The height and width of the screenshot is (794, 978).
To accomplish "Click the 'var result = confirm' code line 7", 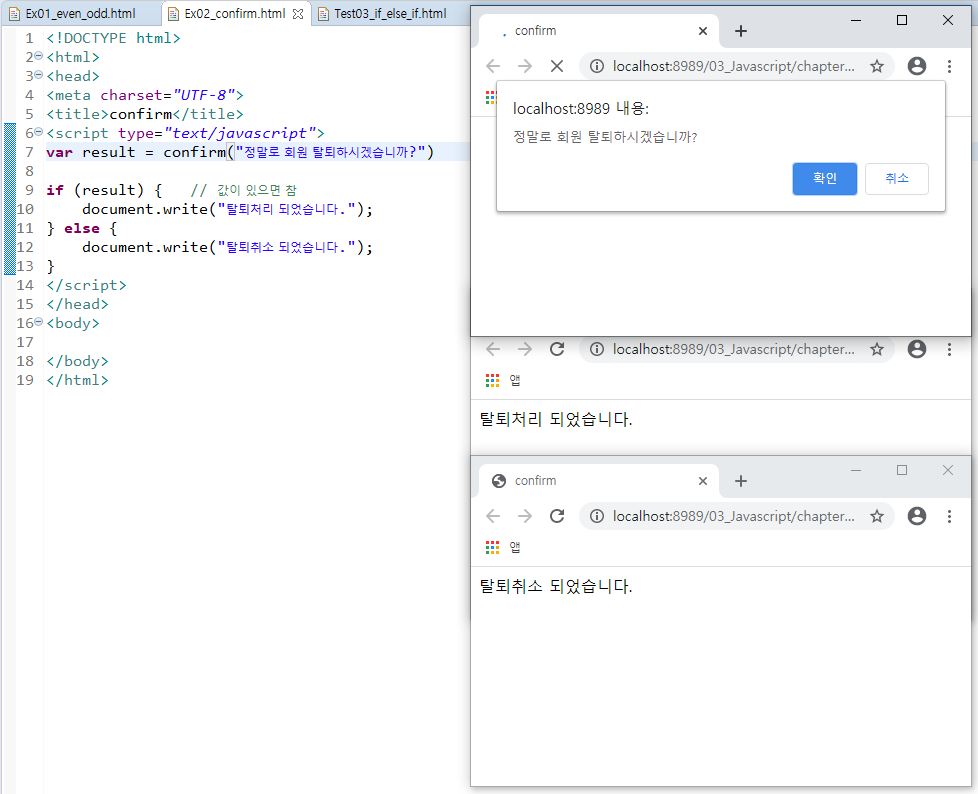I will (240, 152).
